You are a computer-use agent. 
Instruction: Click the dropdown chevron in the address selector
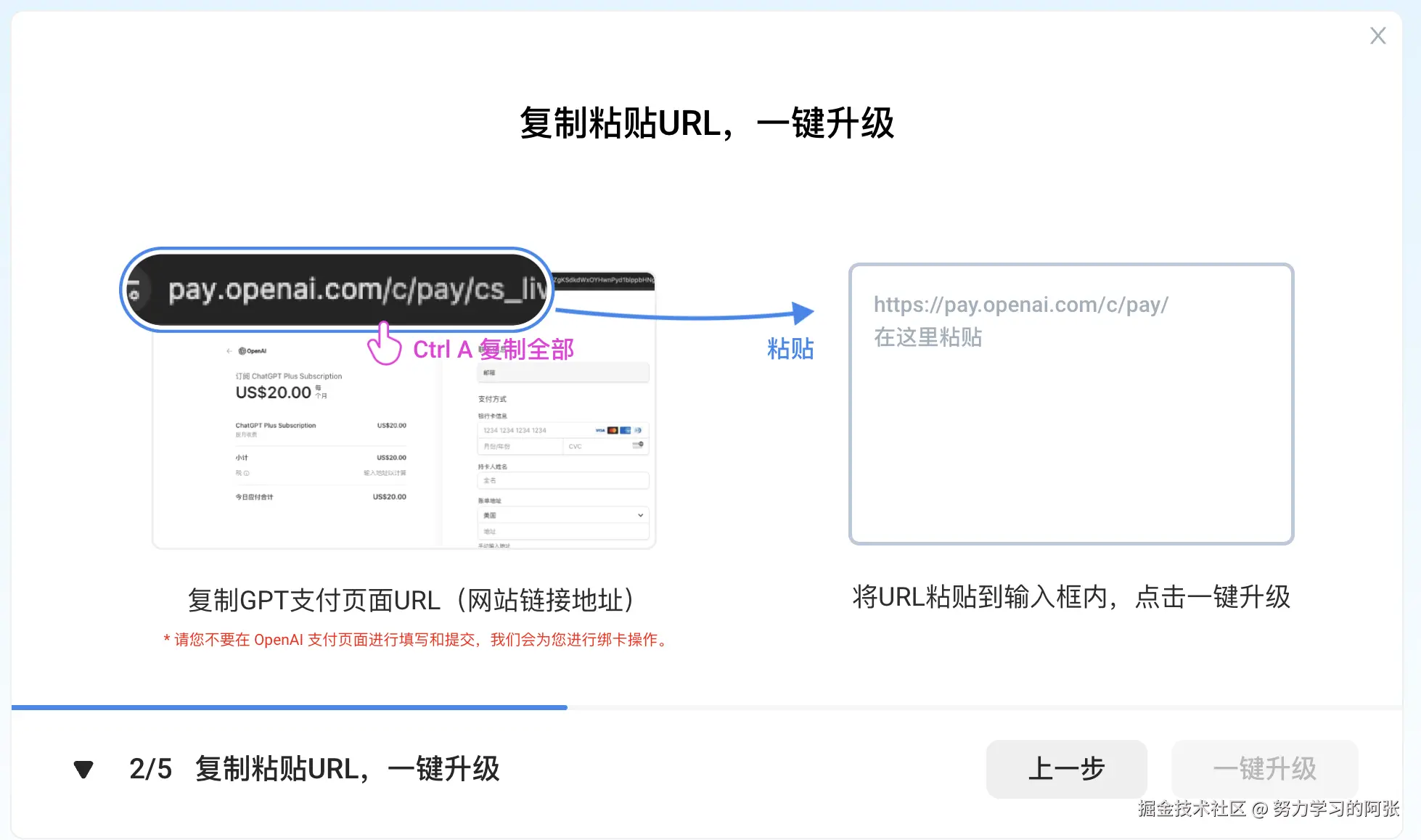[x=640, y=515]
